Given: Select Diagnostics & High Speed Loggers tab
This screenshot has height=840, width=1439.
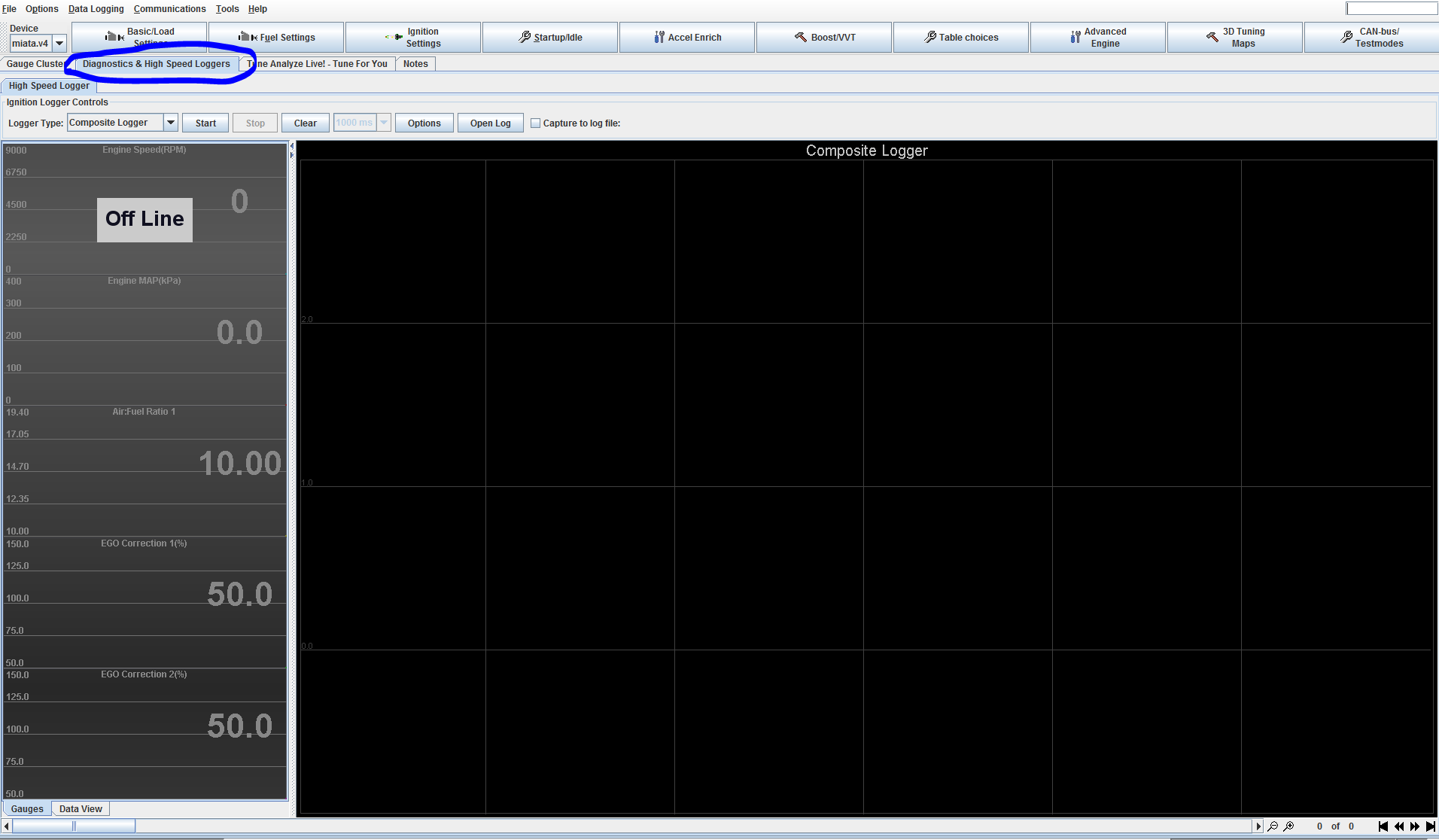Looking at the screenshot, I should (157, 64).
